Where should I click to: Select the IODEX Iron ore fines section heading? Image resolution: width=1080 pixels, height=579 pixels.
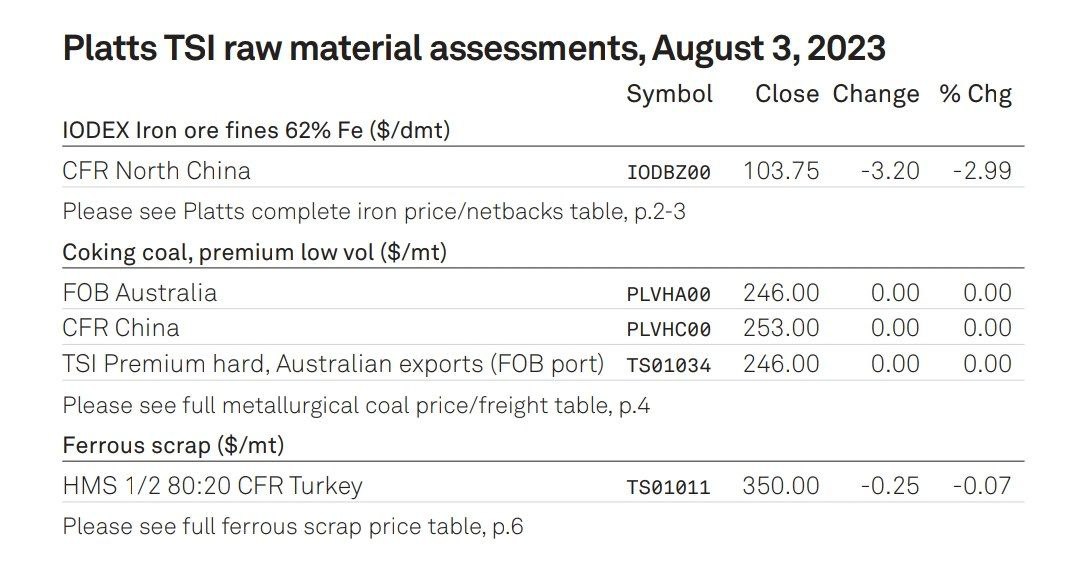click(x=256, y=130)
